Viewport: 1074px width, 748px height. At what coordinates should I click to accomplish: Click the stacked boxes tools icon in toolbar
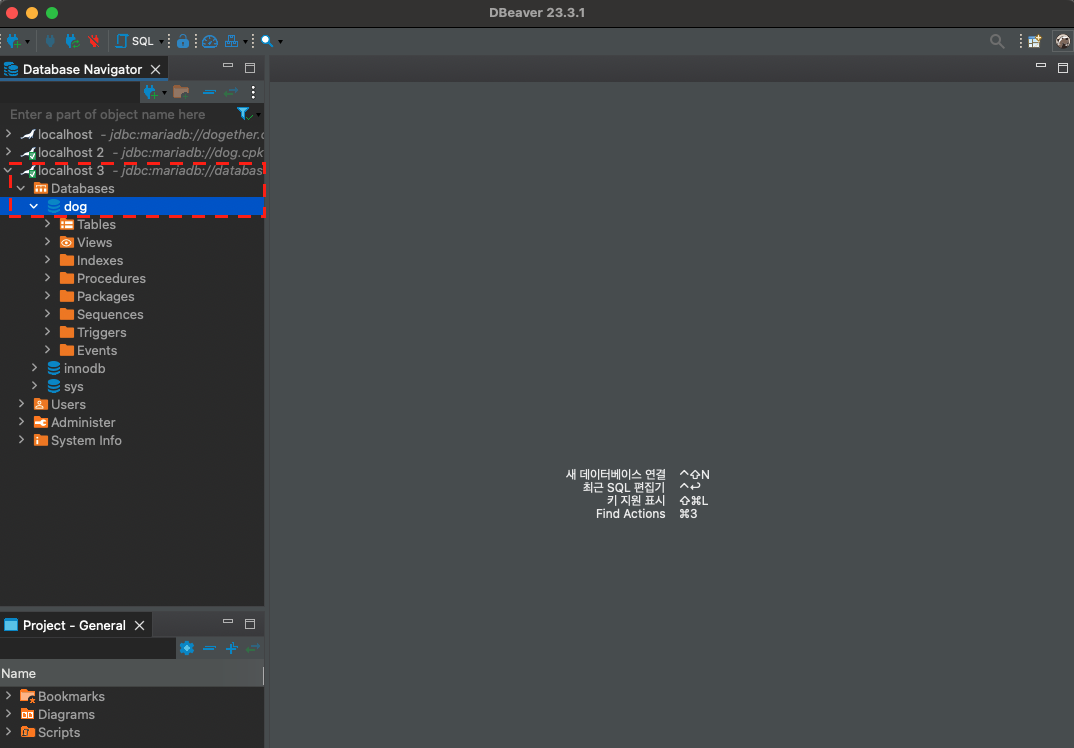[232, 41]
